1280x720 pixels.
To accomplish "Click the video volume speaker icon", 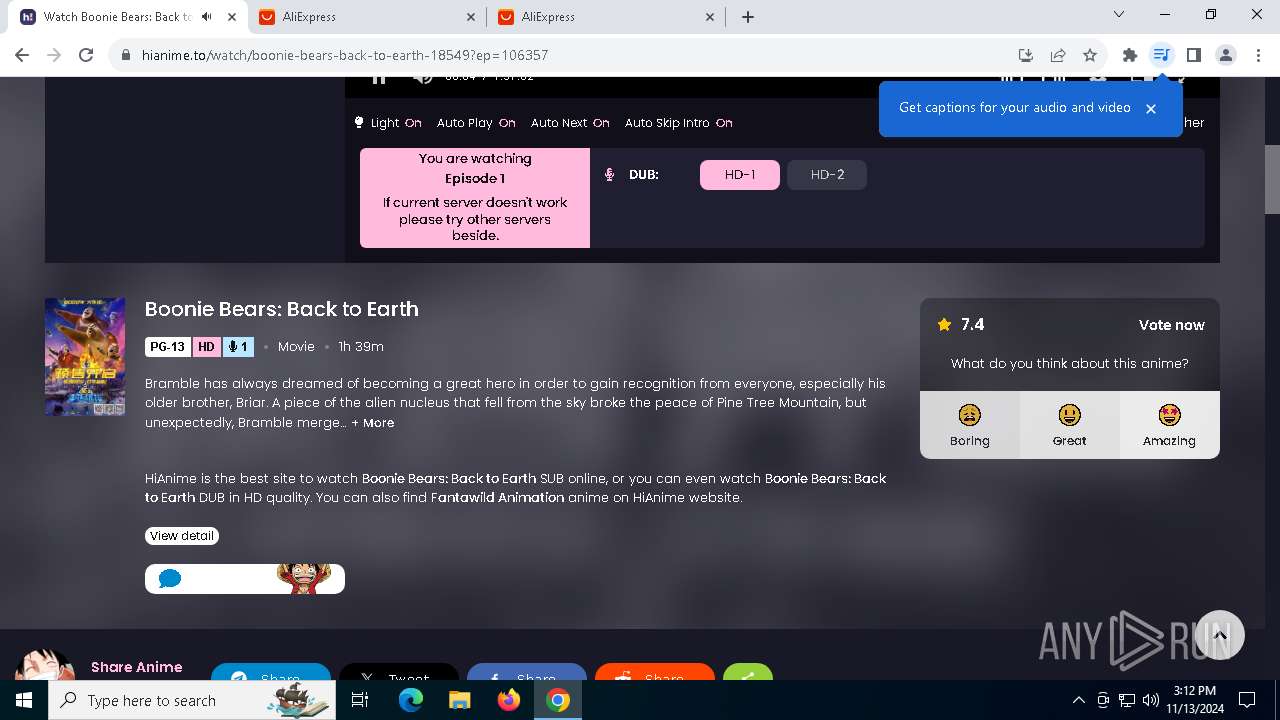I will [423, 79].
